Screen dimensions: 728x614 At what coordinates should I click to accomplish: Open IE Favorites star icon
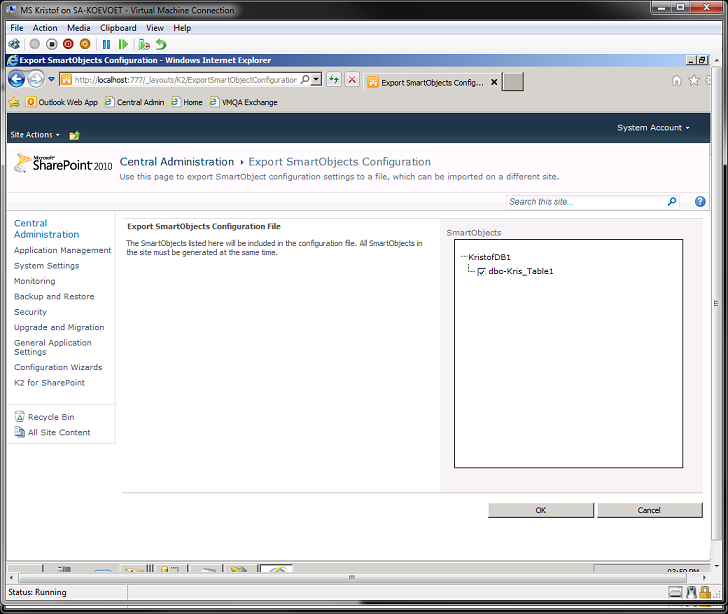694,81
